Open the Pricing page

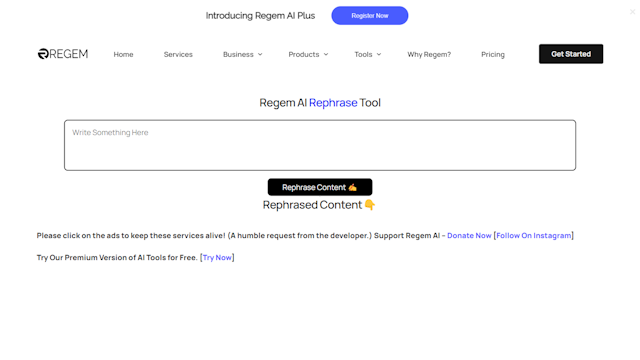493,54
